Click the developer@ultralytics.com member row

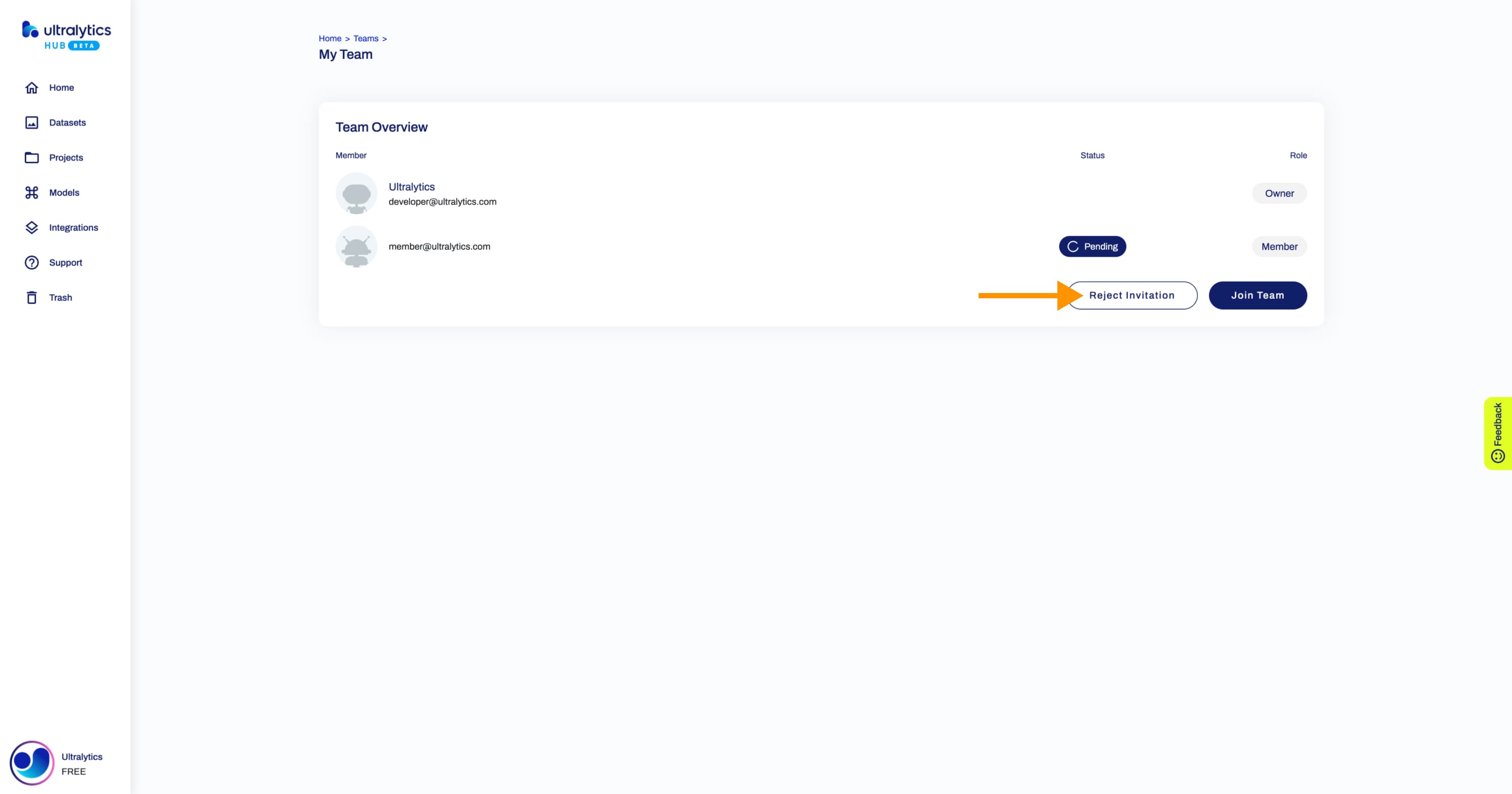coord(820,193)
